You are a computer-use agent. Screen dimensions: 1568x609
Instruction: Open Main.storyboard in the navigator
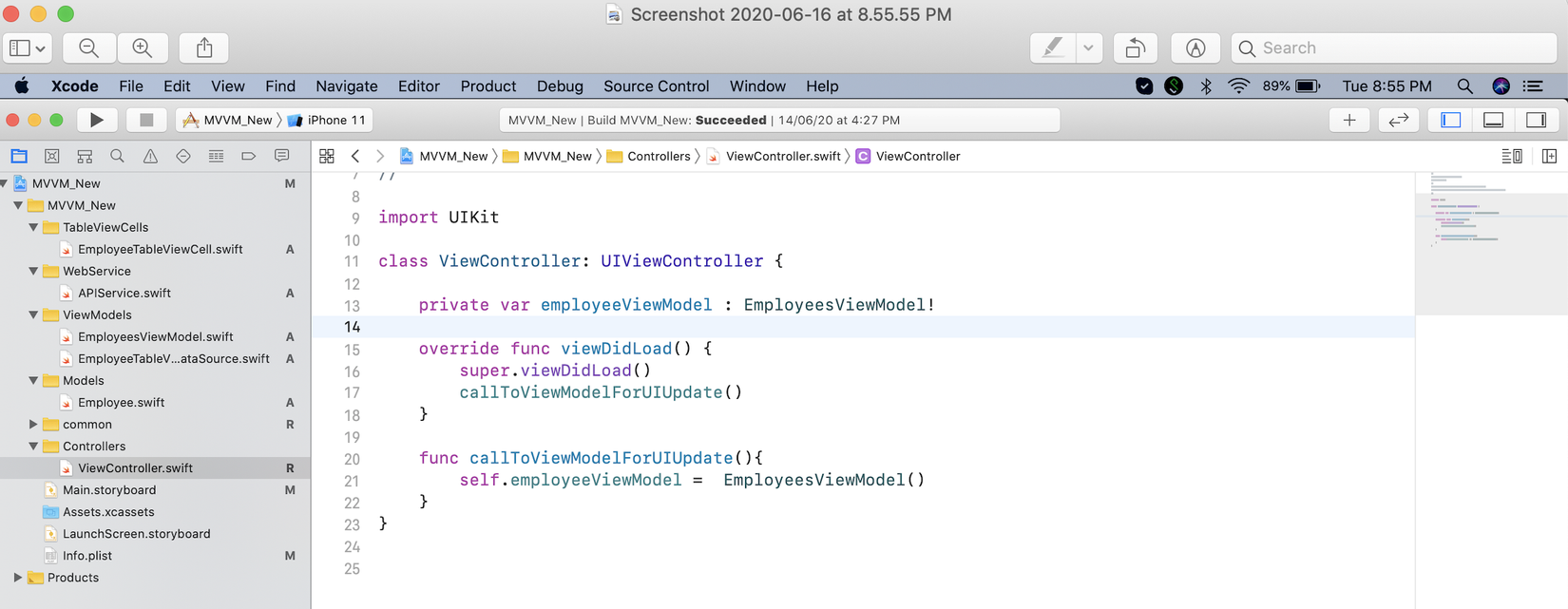click(109, 490)
